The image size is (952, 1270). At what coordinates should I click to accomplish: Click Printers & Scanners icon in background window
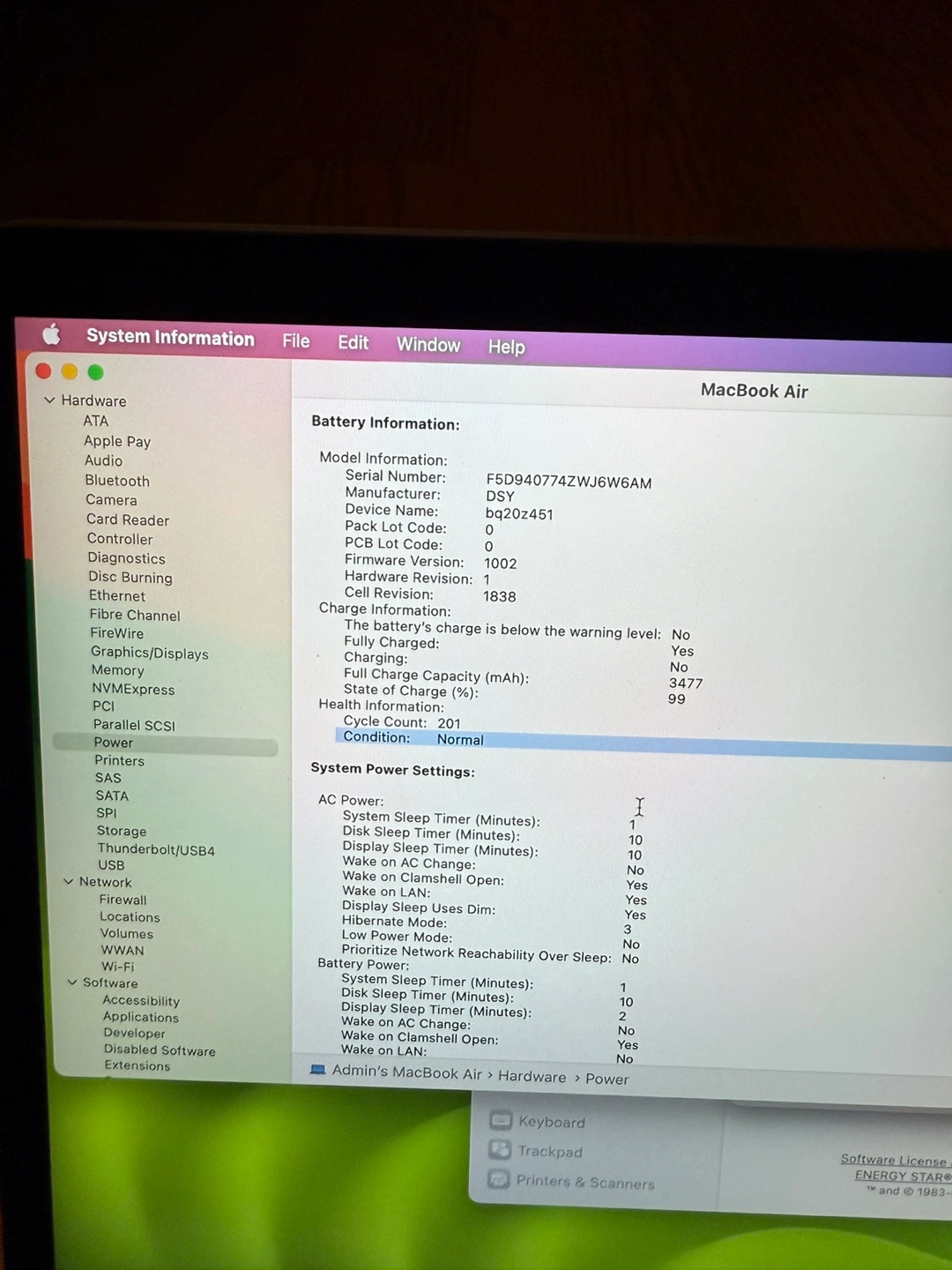coord(499,1178)
